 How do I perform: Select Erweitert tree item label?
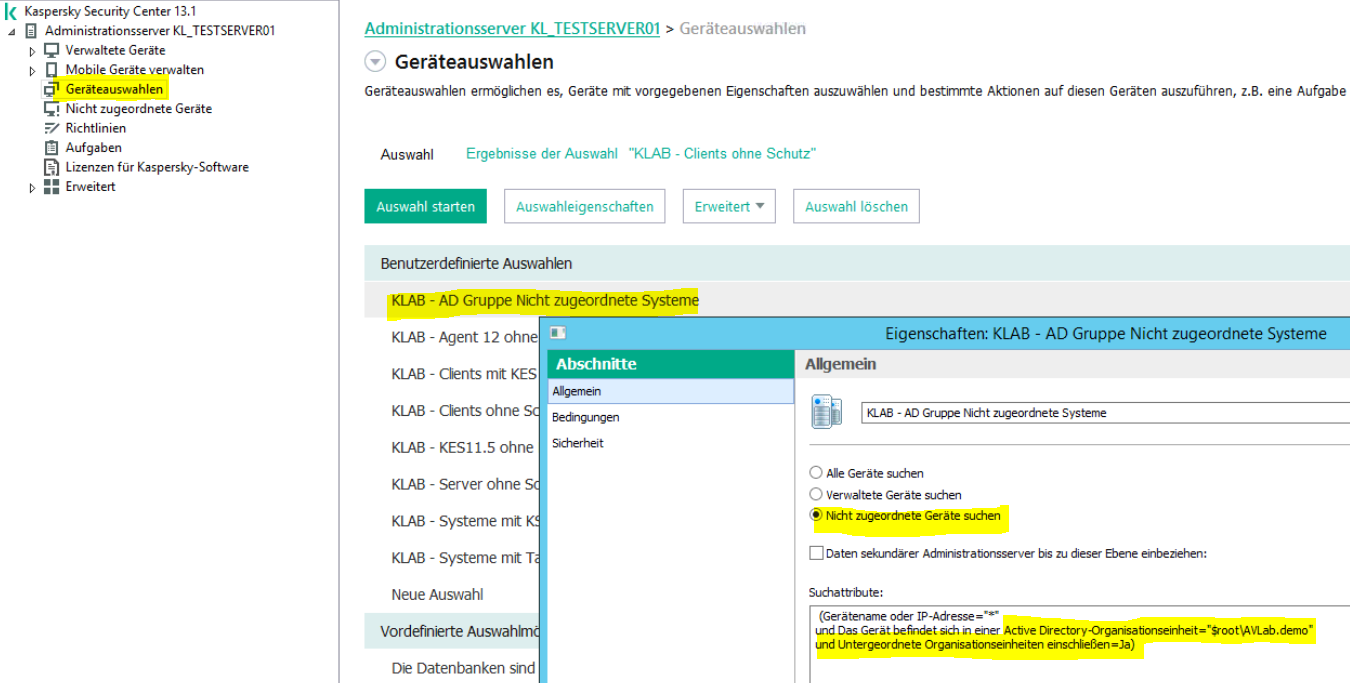(x=91, y=187)
